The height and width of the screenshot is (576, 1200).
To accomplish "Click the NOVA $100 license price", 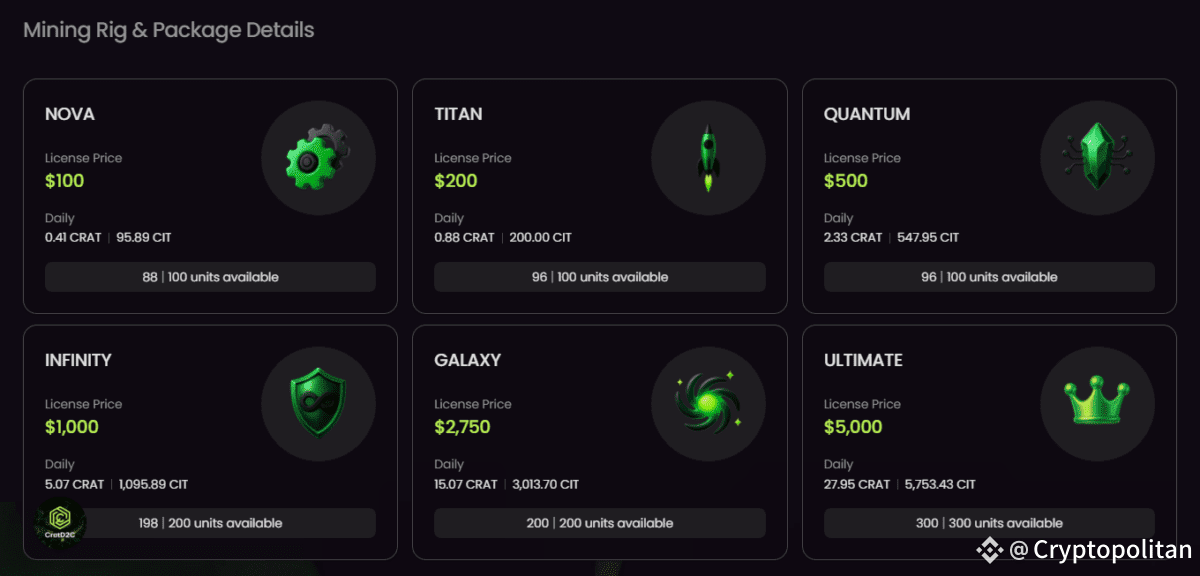I will (65, 181).
